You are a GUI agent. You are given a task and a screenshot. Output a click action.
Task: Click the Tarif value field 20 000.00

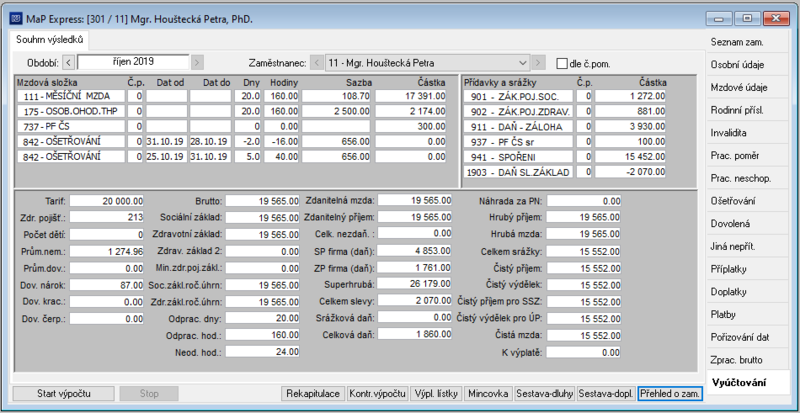point(107,201)
